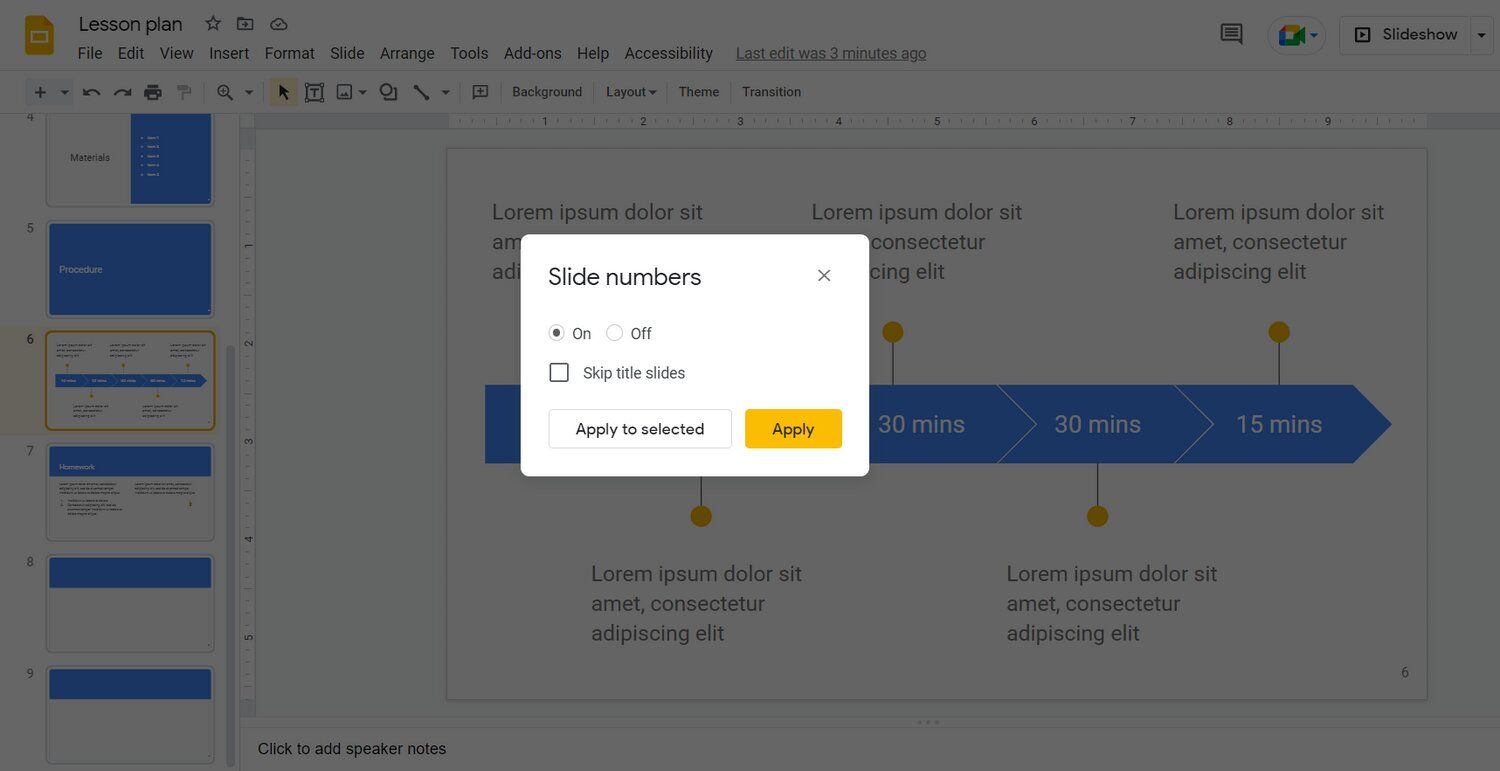
Task: Close the Slide numbers dialog
Action: point(824,275)
